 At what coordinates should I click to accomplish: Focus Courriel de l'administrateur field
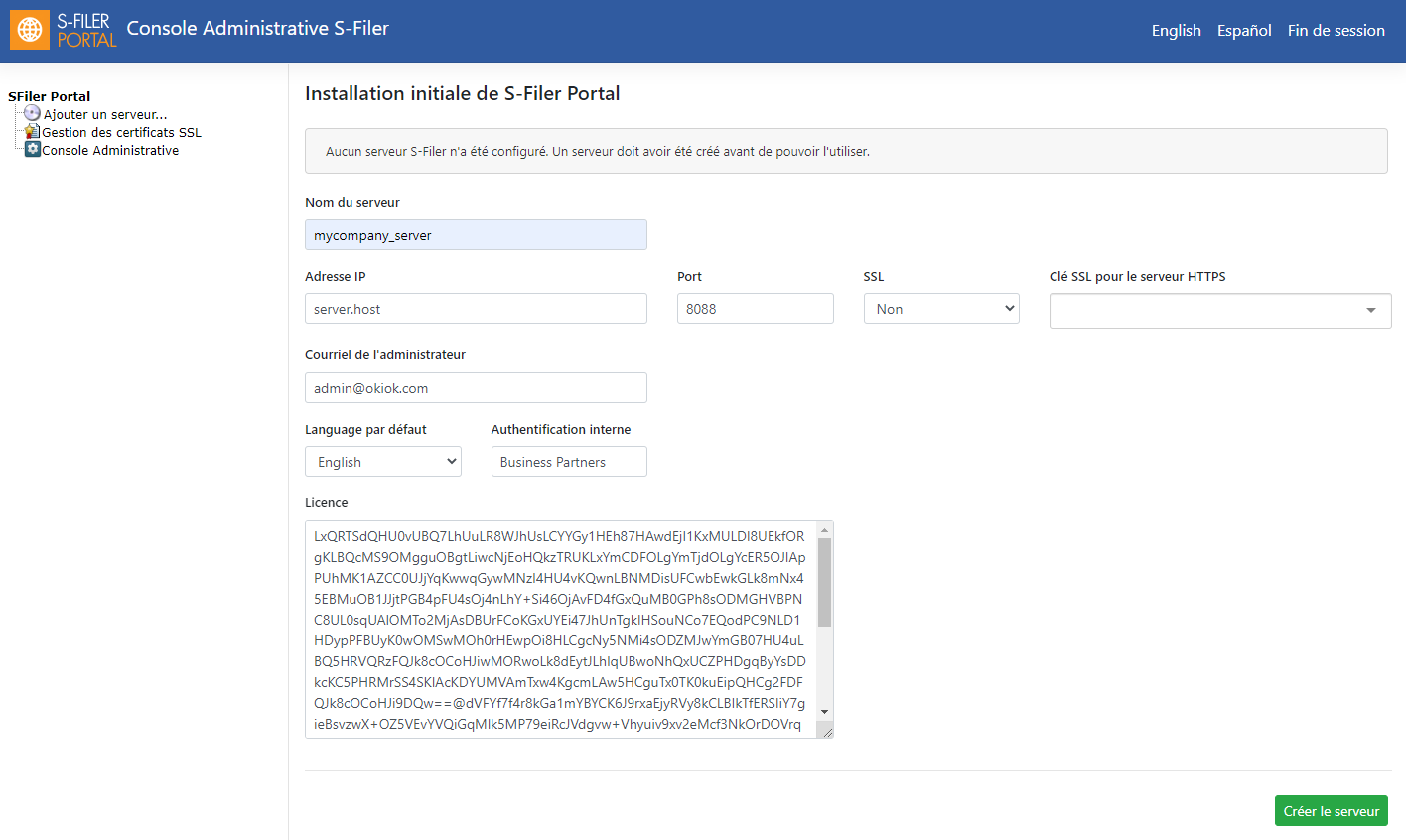476,388
